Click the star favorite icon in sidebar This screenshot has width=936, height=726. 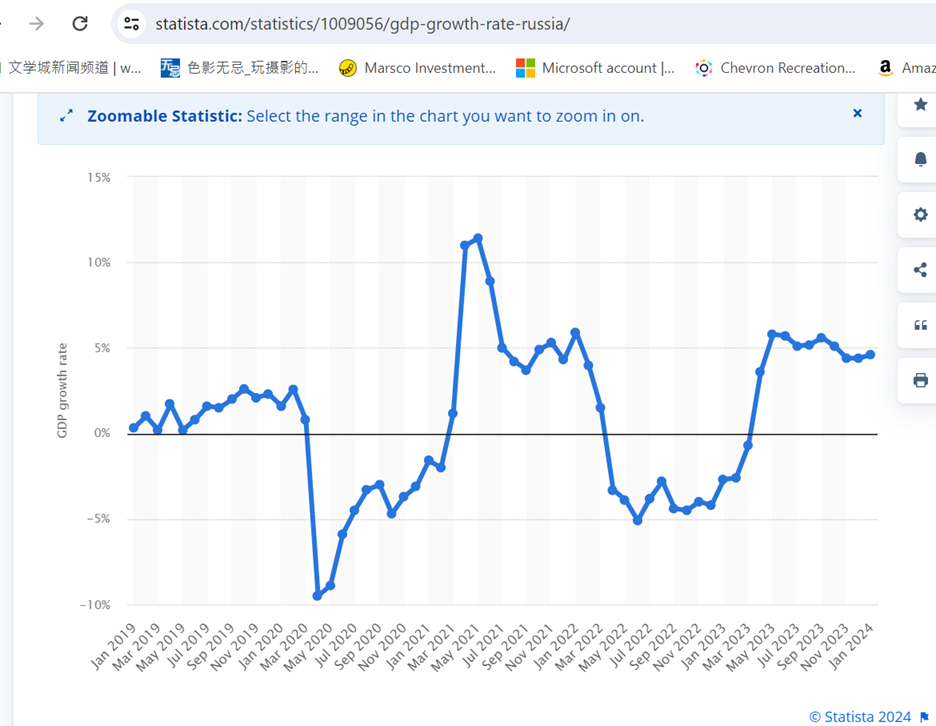click(x=920, y=104)
